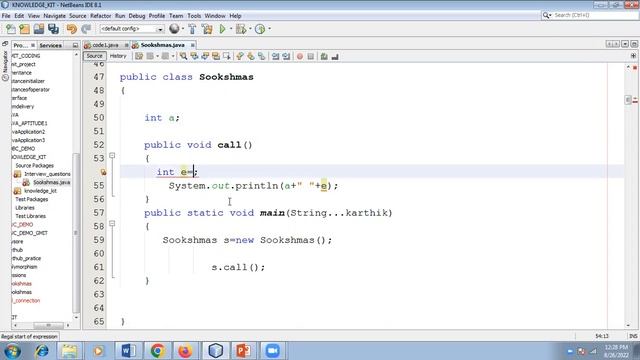Click the Comment icon in editor toolbar

(x=324, y=56)
